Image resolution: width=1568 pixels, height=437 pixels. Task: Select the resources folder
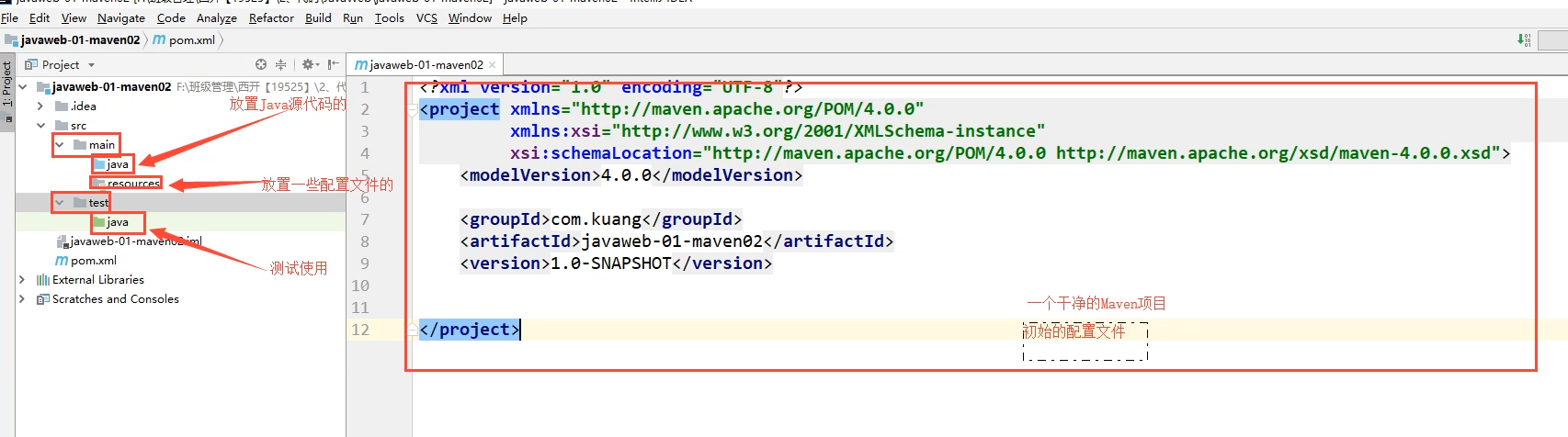(133, 184)
